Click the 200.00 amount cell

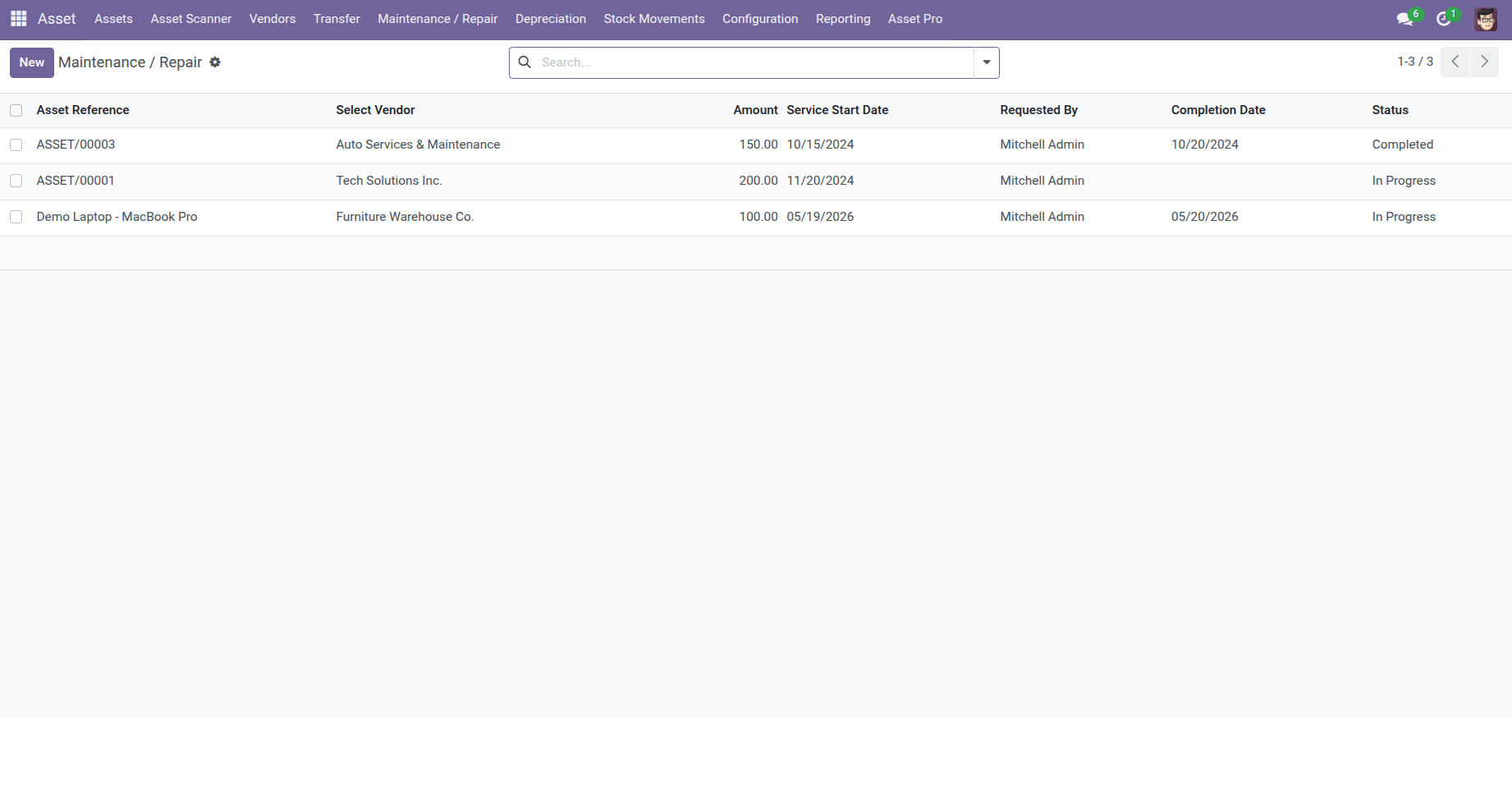coord(758,181)
